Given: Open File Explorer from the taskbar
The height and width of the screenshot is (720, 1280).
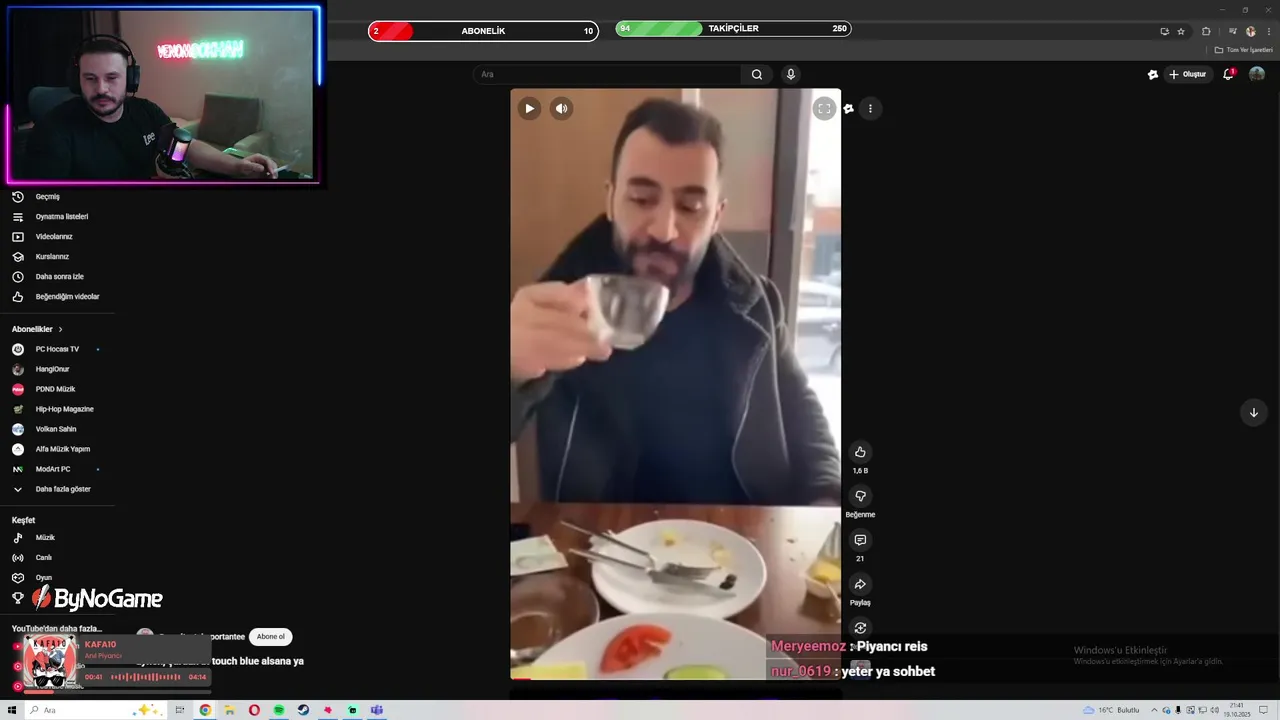Looking at the screenshot, I should point(229,710).
